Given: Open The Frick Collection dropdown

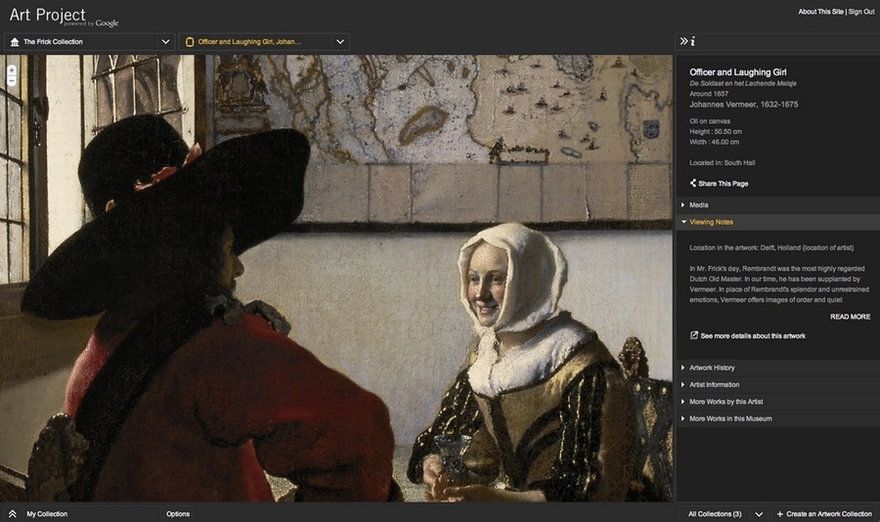Looking at the screenshot, I should pyautogui.click(x=166, y=42).
